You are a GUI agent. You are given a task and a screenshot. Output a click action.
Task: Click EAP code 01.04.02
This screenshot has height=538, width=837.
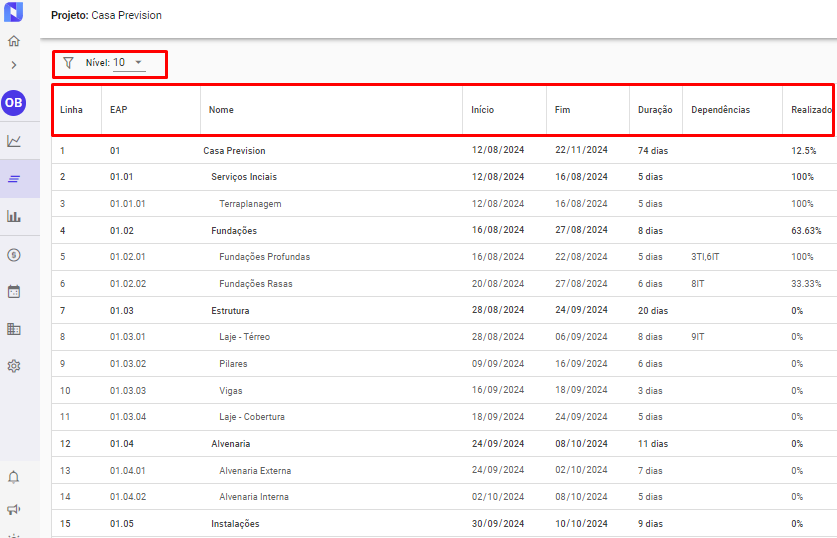coord(128,496)
